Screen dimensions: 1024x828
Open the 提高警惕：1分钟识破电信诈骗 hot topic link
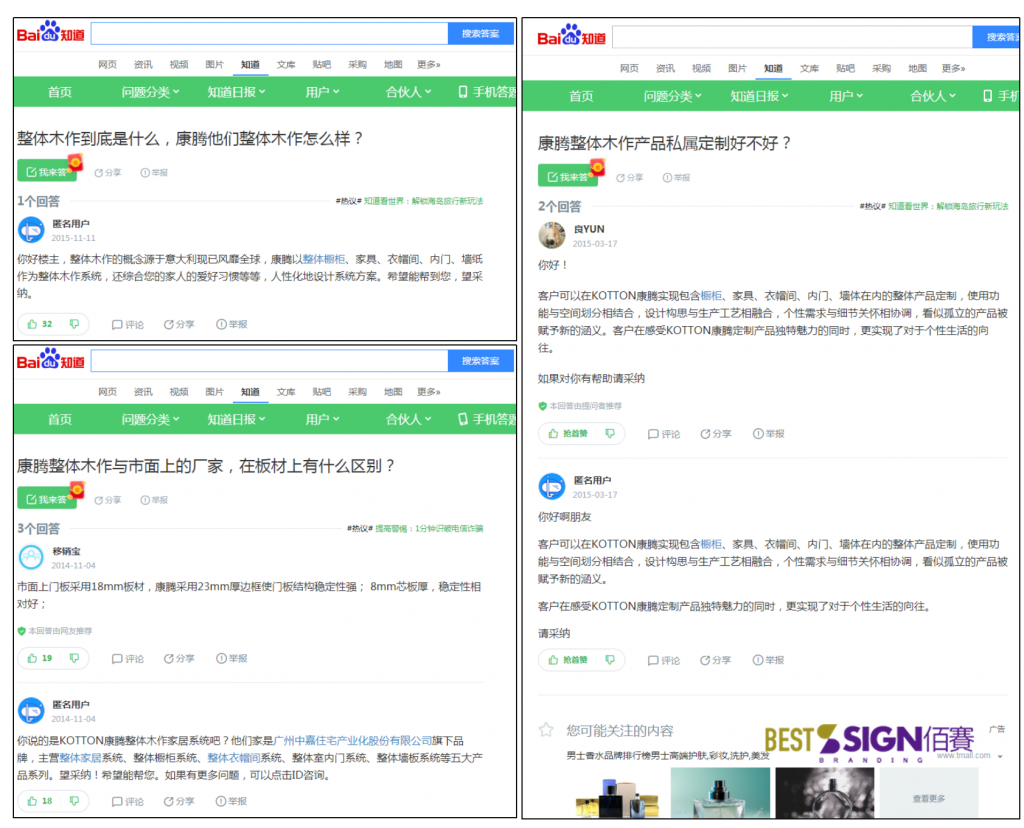[429, 528]
